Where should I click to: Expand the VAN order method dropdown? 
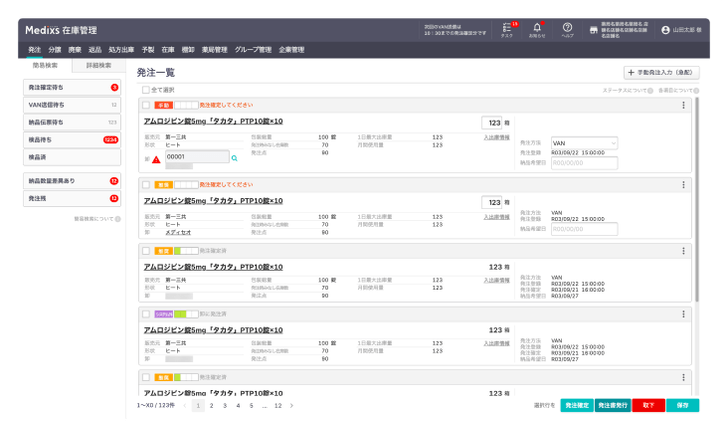[584, 143]
